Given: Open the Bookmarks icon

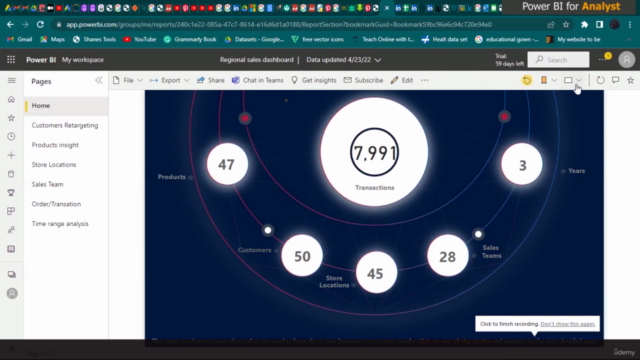Looking at the screenshot, I should [x=544, y=80].
